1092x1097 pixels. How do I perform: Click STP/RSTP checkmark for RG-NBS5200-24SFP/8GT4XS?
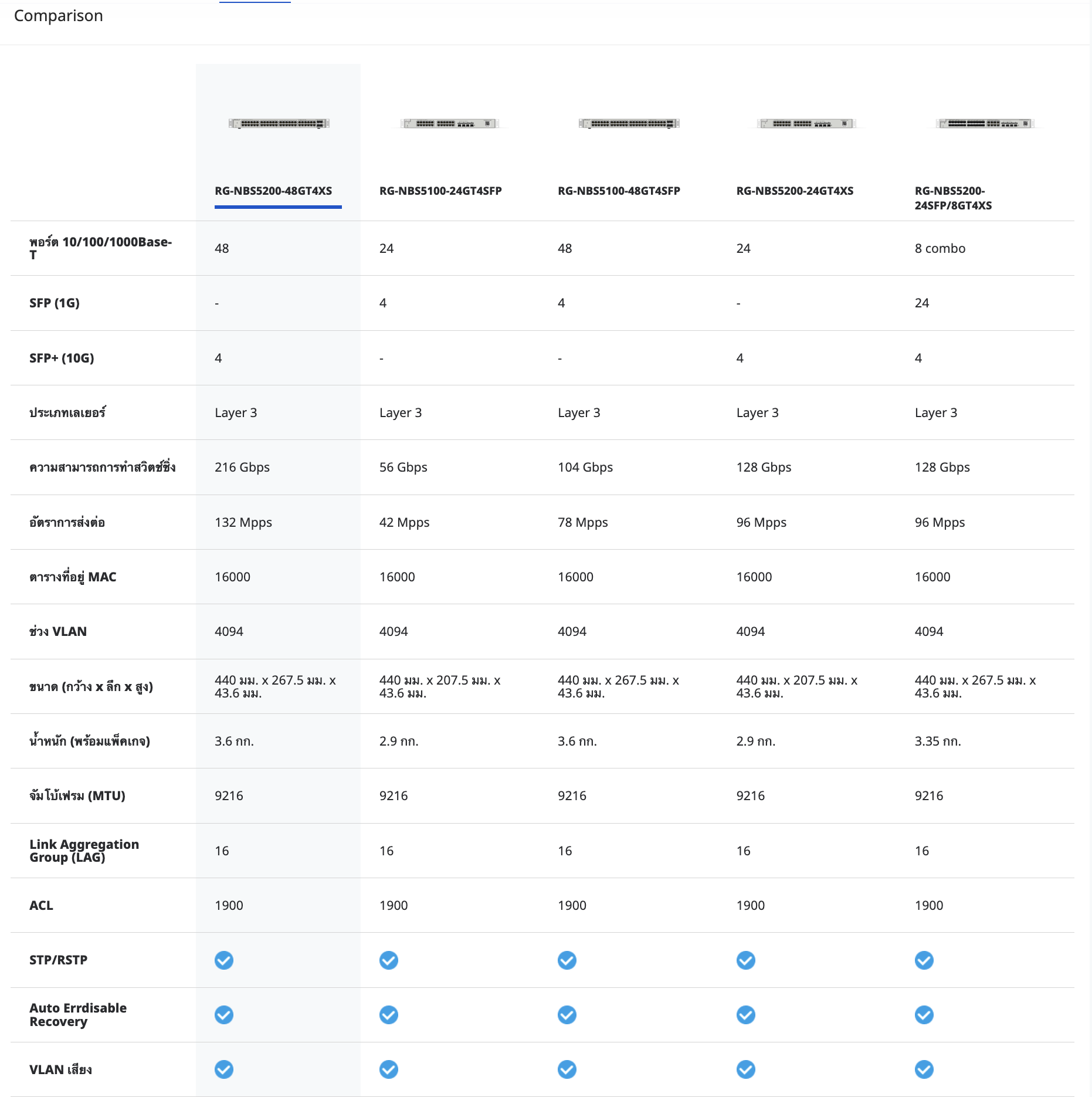click(924, 960)
